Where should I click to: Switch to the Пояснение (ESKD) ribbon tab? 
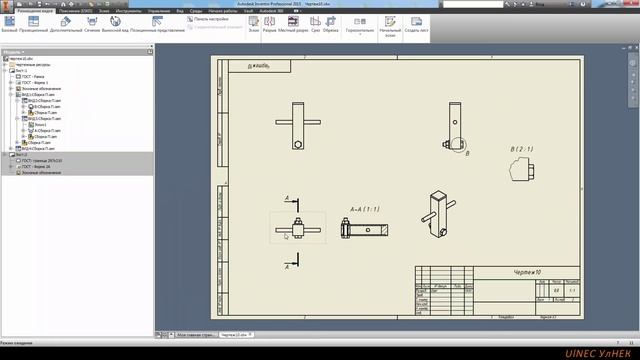tap(76, 11)
